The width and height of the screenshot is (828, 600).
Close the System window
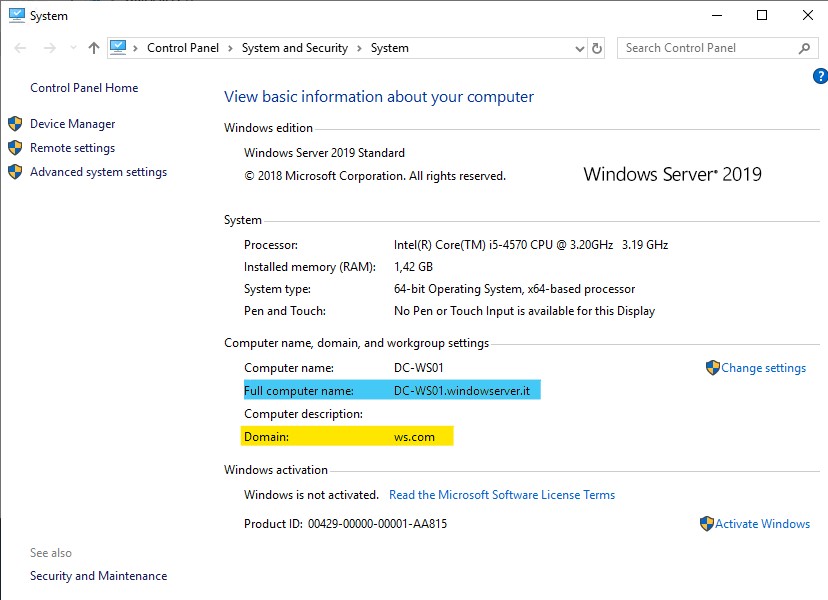pyautogui.click(x=807, y=15)
